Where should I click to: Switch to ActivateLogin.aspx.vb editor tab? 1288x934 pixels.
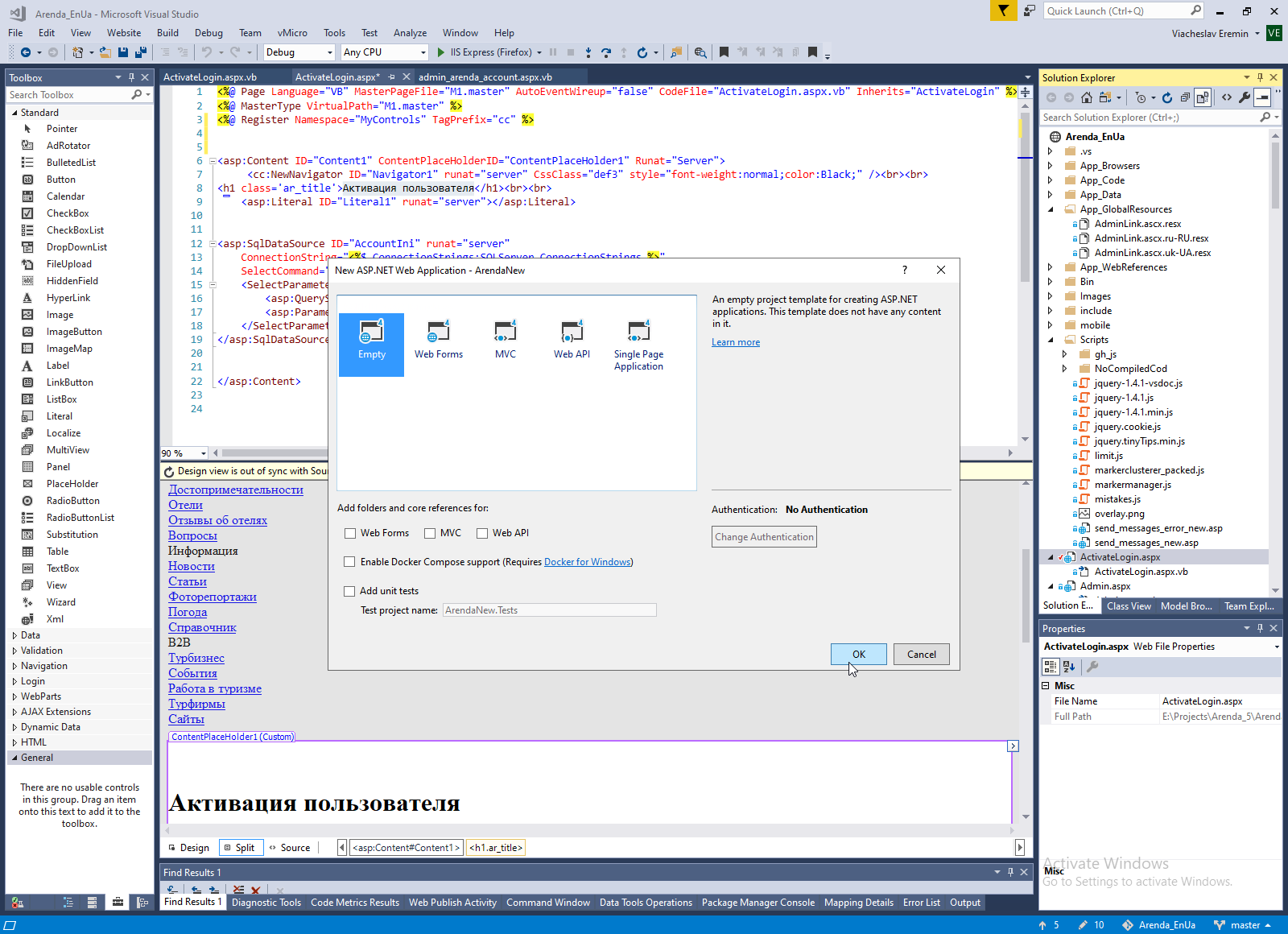click(210, 77)
